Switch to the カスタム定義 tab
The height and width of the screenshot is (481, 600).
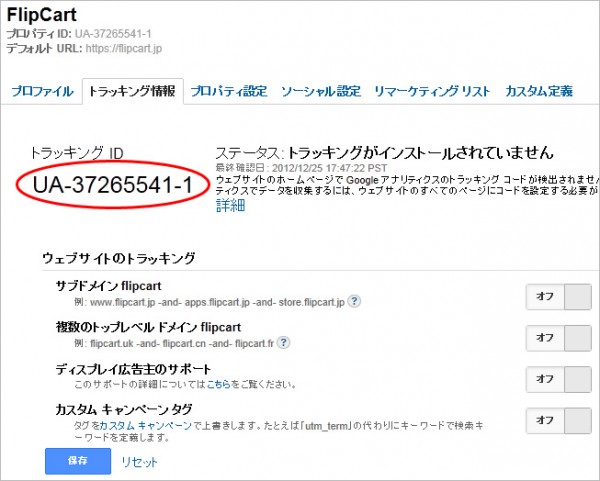539,91
